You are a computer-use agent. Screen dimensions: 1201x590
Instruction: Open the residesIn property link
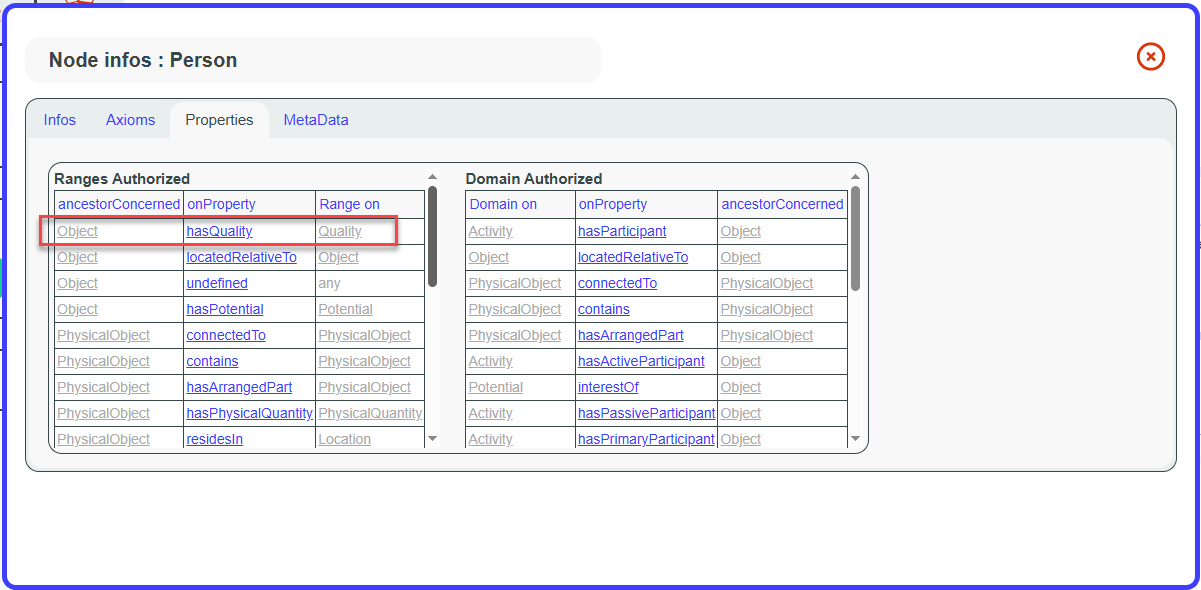(x=214, y=439)
